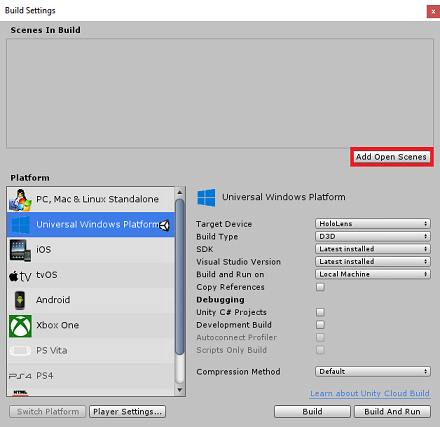
Task: Click the iOS platform device icon
Action: pyautogui.click(x=20, y=250)
